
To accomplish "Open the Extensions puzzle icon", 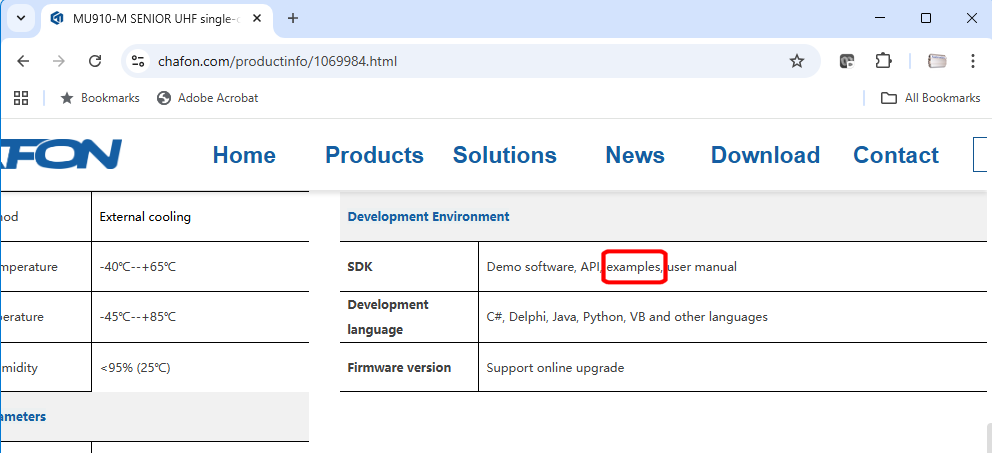I will [883, 61].
